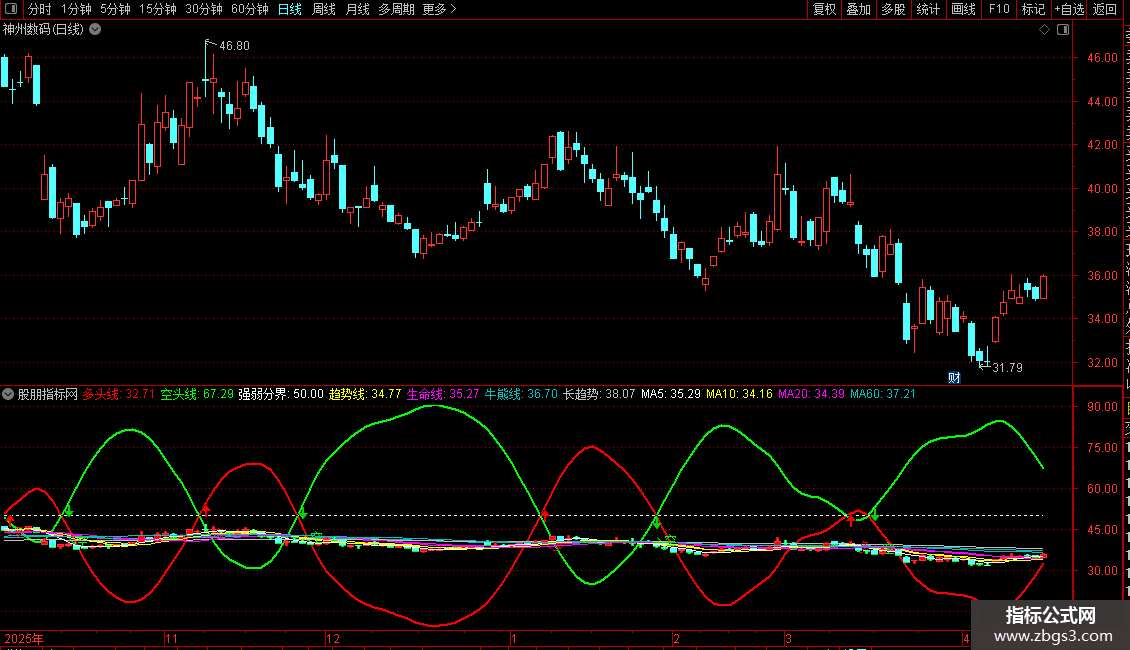The width and height of the screenshot is (1130, 650).
Task: Switch to 周线 weekly chart
Action: click(324, 9)
